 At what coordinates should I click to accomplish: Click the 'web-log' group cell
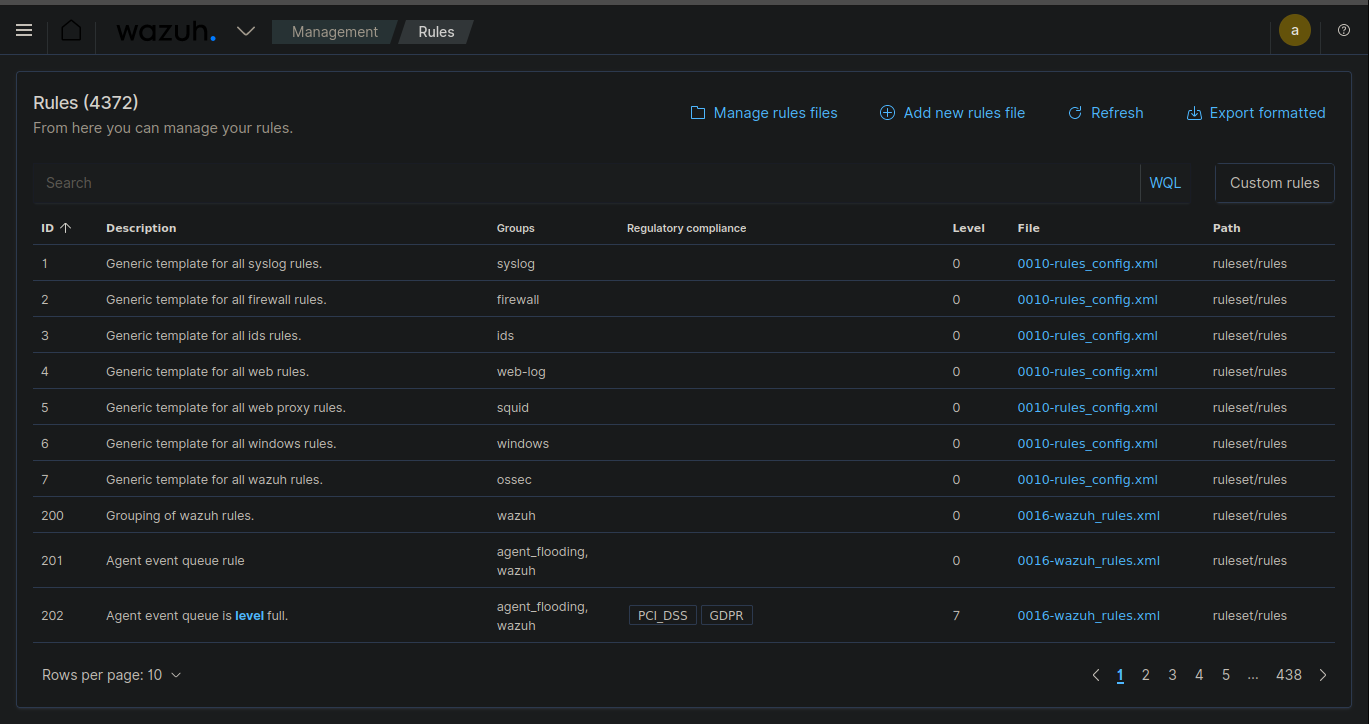pos(521,372)
